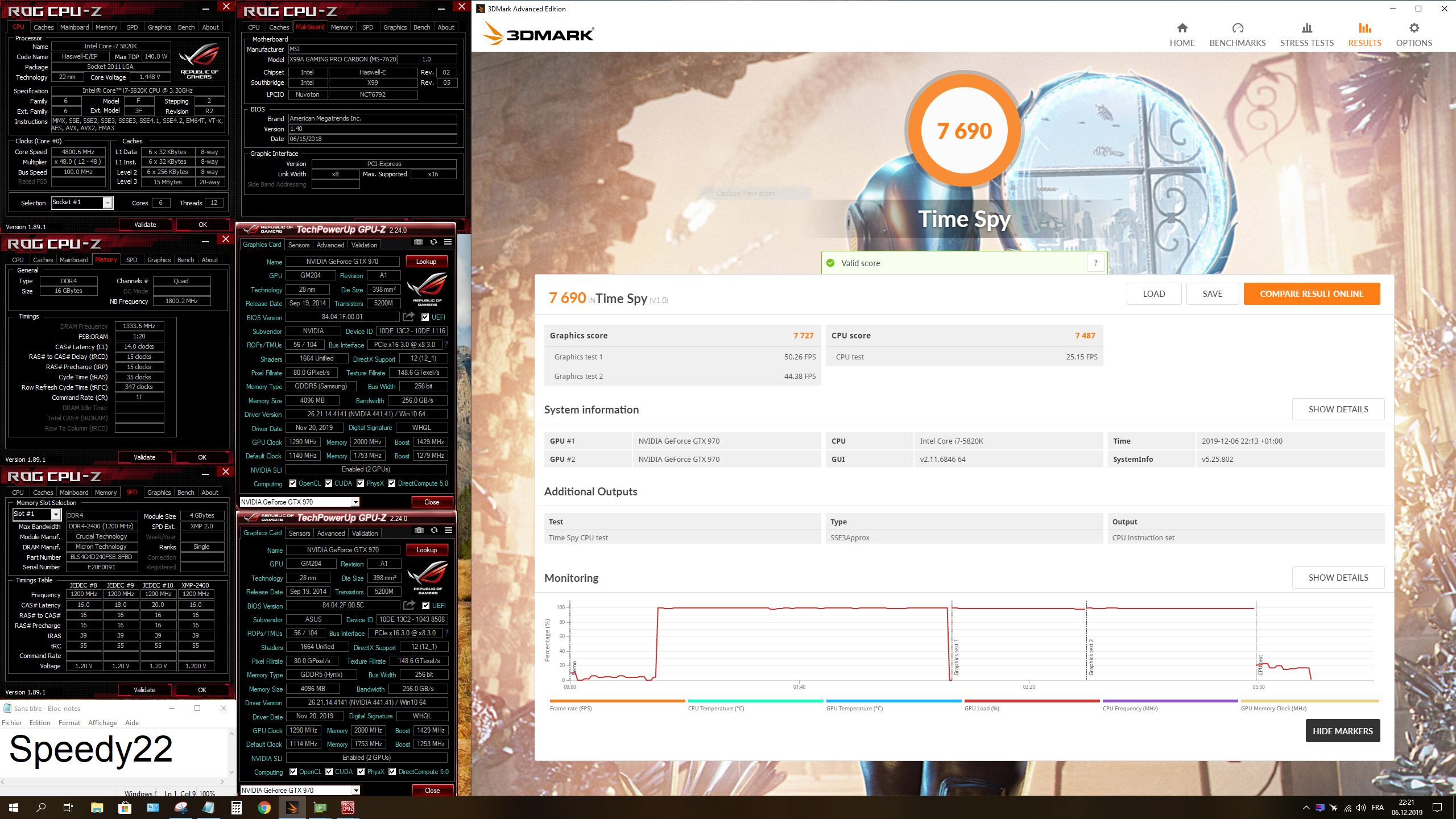Go to Stress Tests in 3DMark
Image resolution: width=1456 pixels, height=819 pixels.
coord(1306,35)
